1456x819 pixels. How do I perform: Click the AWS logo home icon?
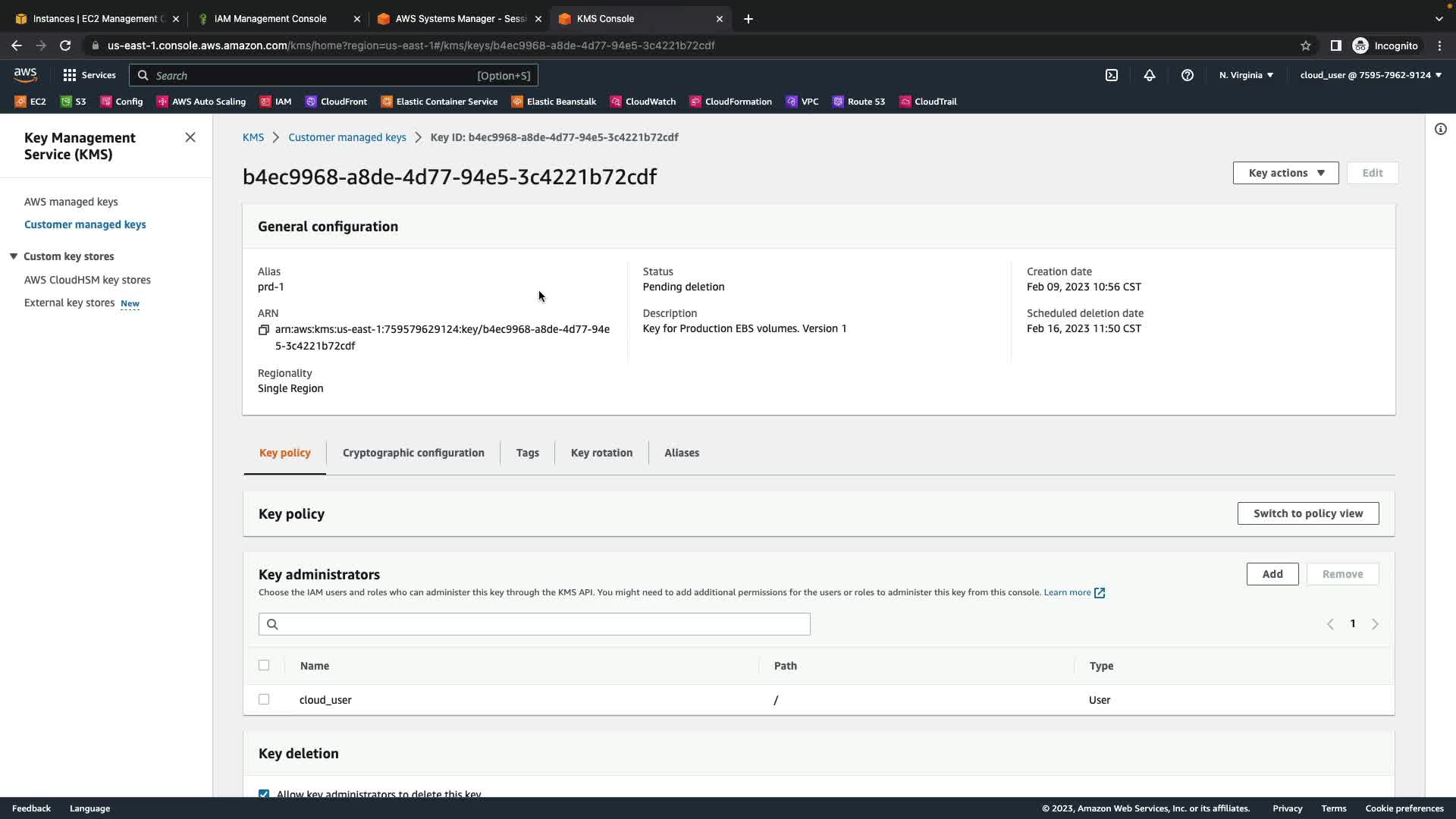click(25, 74)
